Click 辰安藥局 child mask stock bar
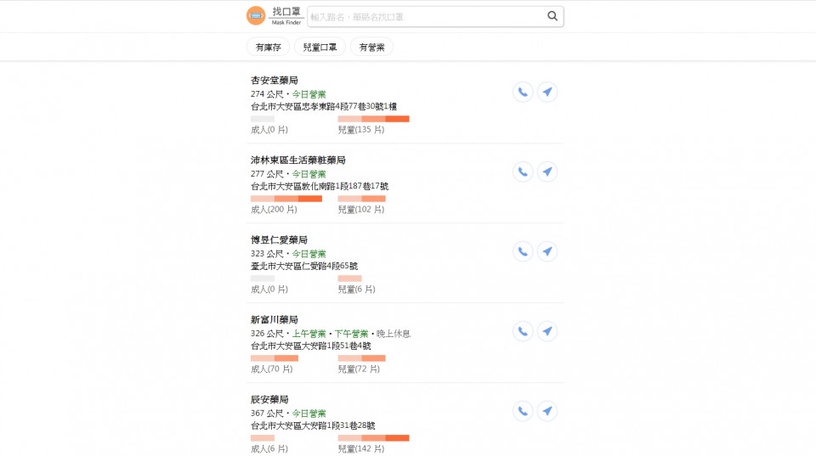 (374, 438)
